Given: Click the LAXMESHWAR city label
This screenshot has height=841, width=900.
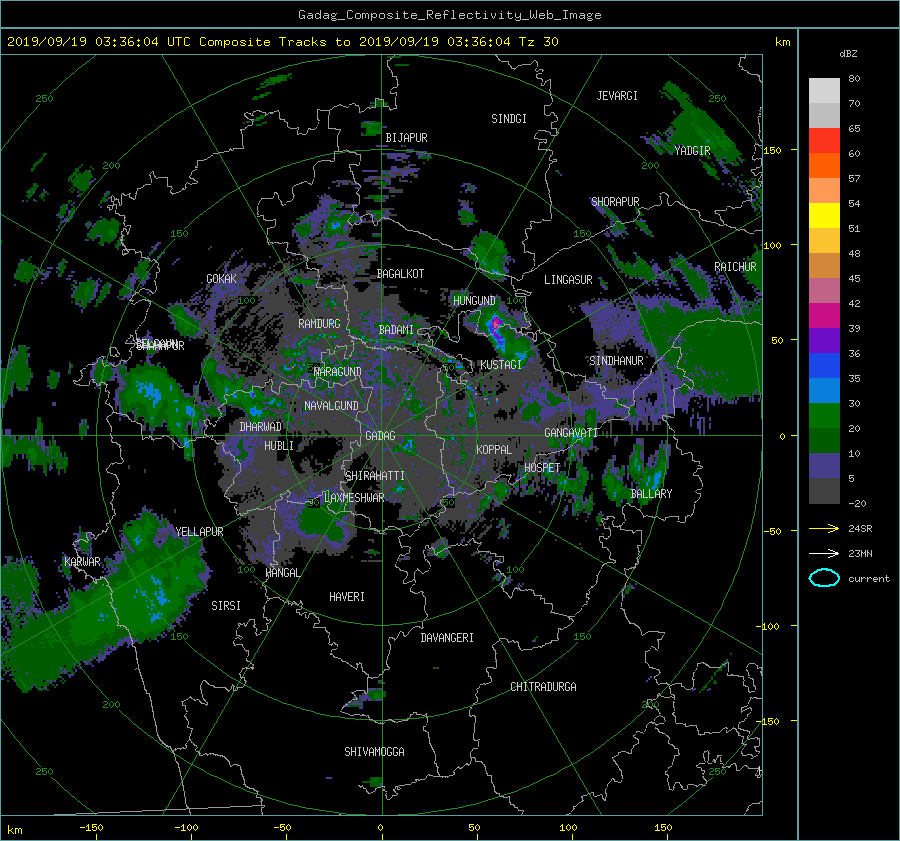Looking at the screenshot, I should click(x=354, y=498).
